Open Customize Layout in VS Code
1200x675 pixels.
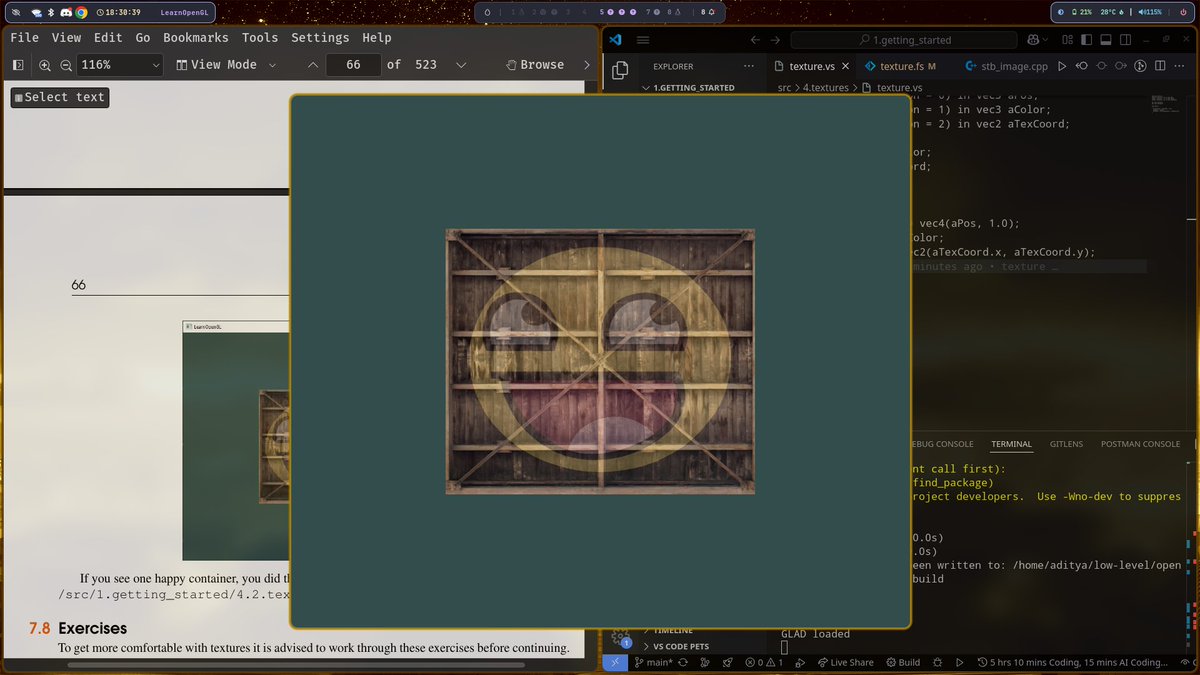tap(1068, 40)
